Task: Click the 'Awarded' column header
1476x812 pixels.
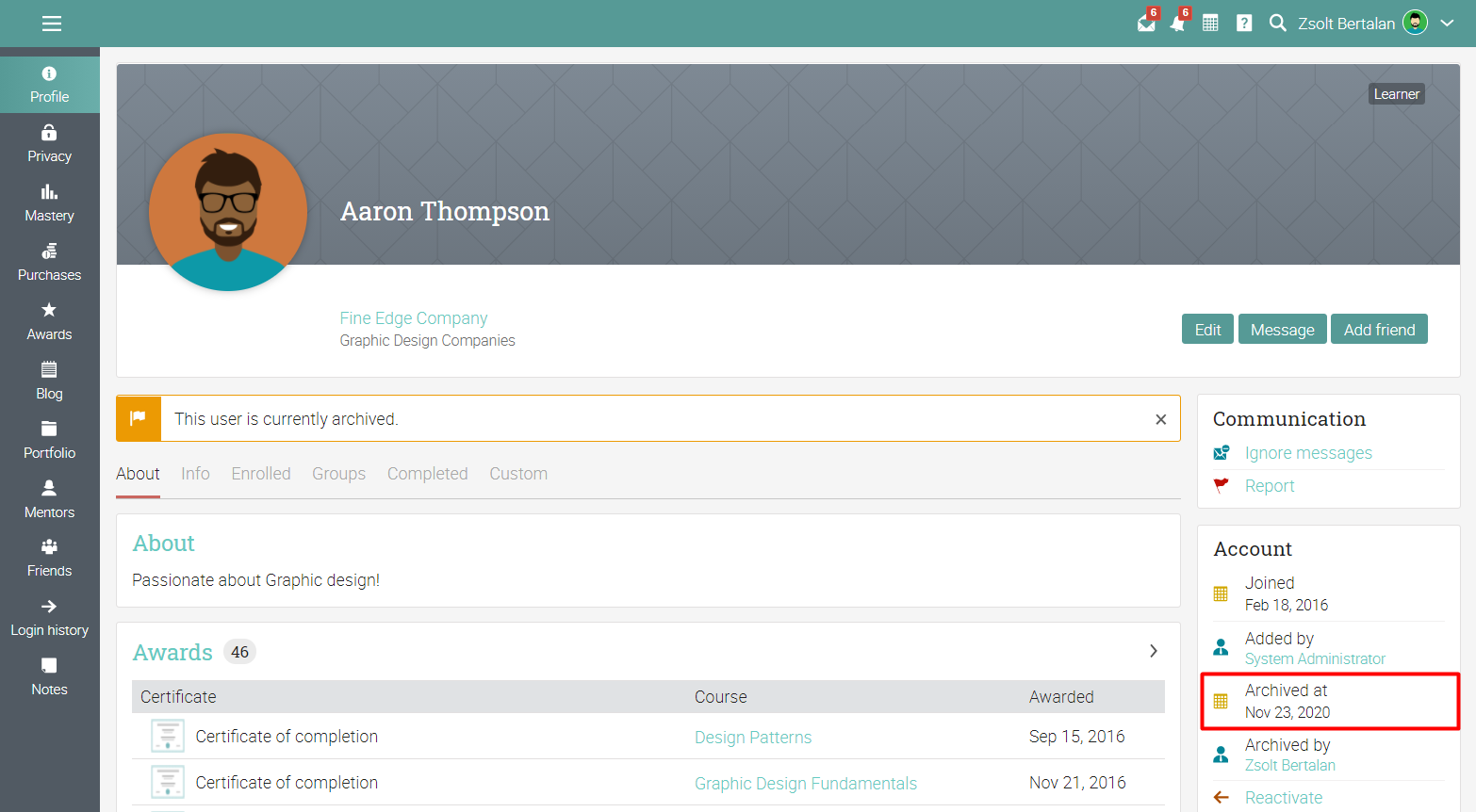Action: click(1061, 697)
